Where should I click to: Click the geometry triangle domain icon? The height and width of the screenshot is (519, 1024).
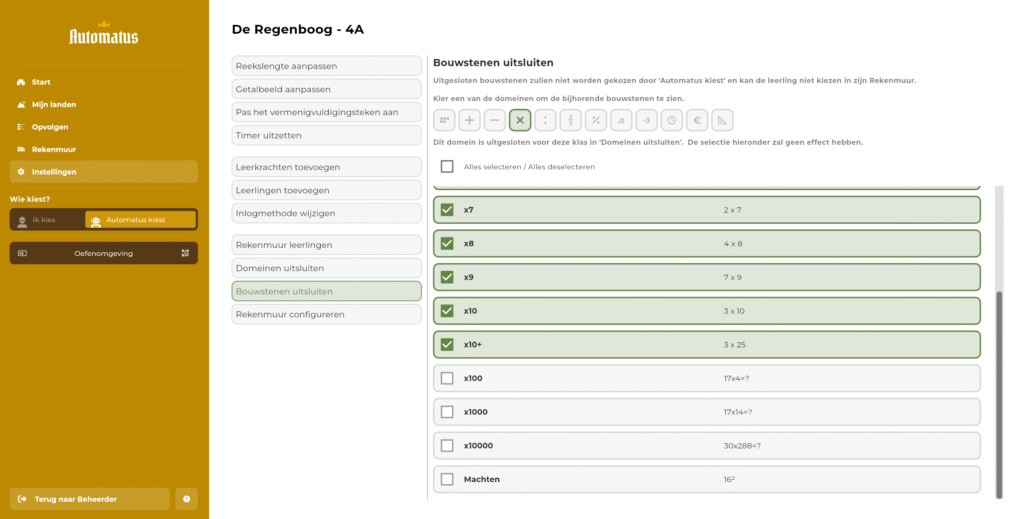click(x=722, y=121)
